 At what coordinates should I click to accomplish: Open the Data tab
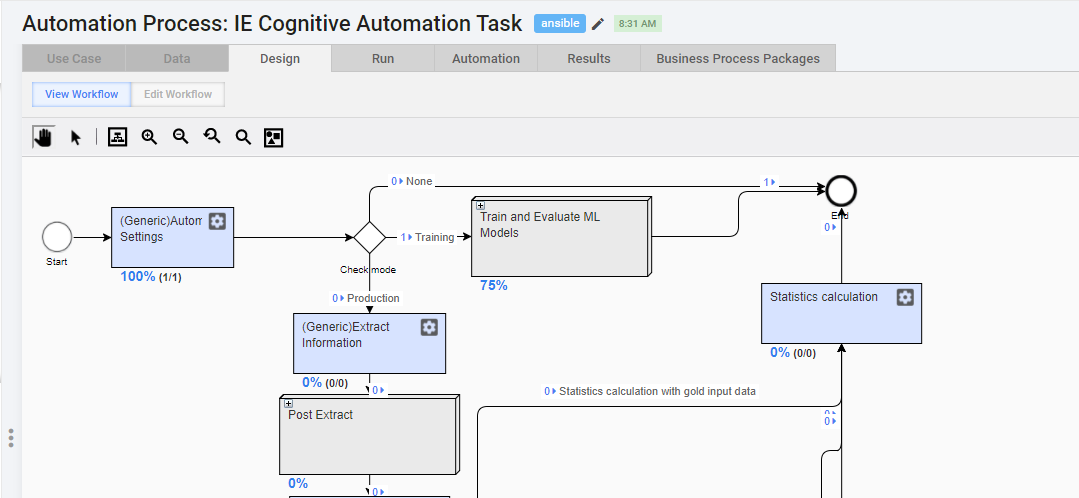click(177, 58)
